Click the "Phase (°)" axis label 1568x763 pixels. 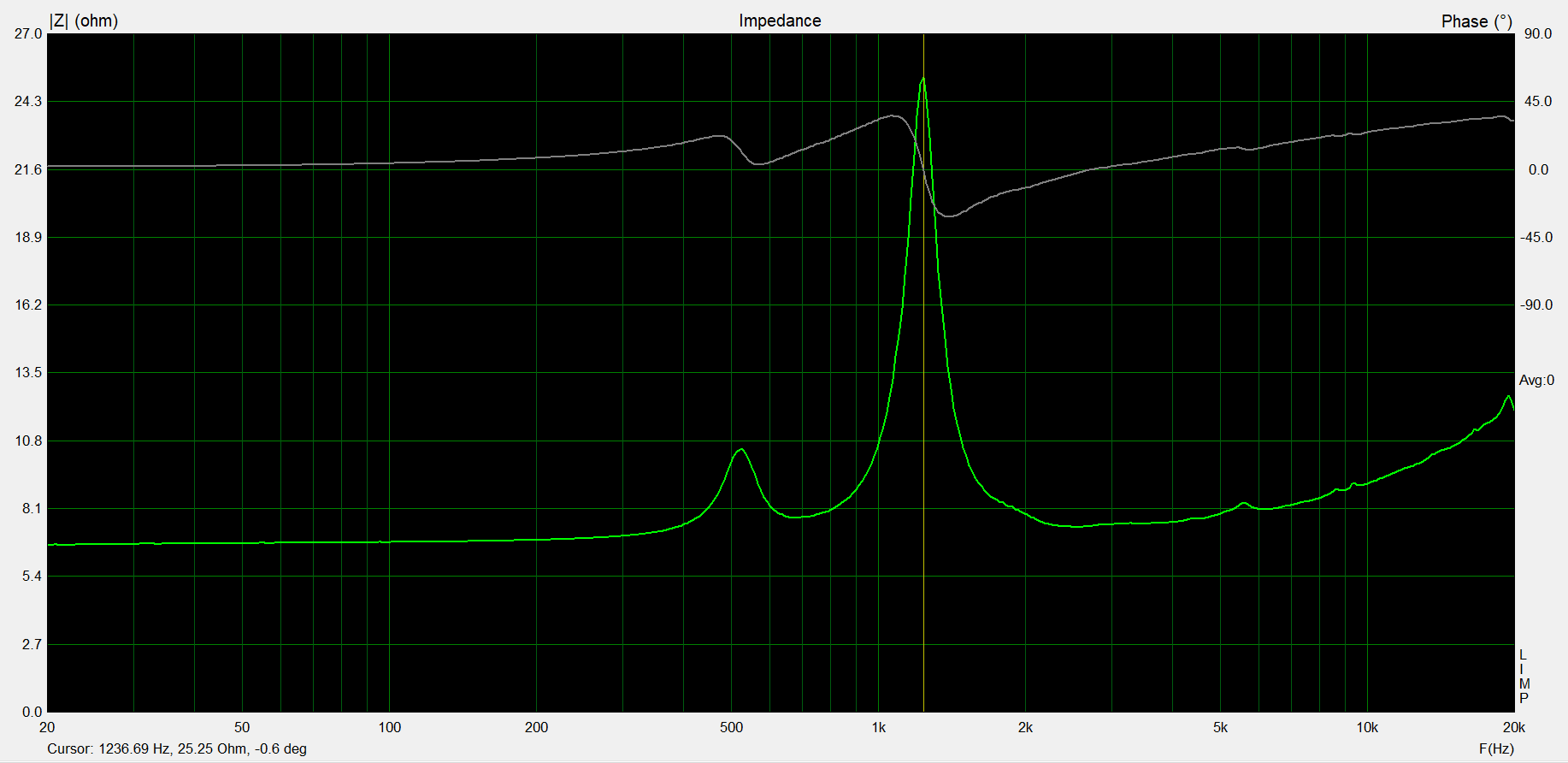click(1477, 21)
